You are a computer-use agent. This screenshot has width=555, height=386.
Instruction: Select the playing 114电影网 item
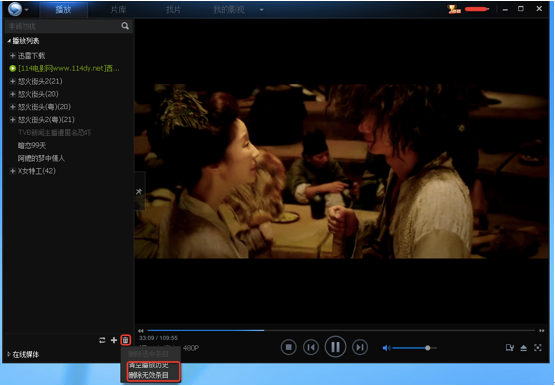[x=69, y=68]
